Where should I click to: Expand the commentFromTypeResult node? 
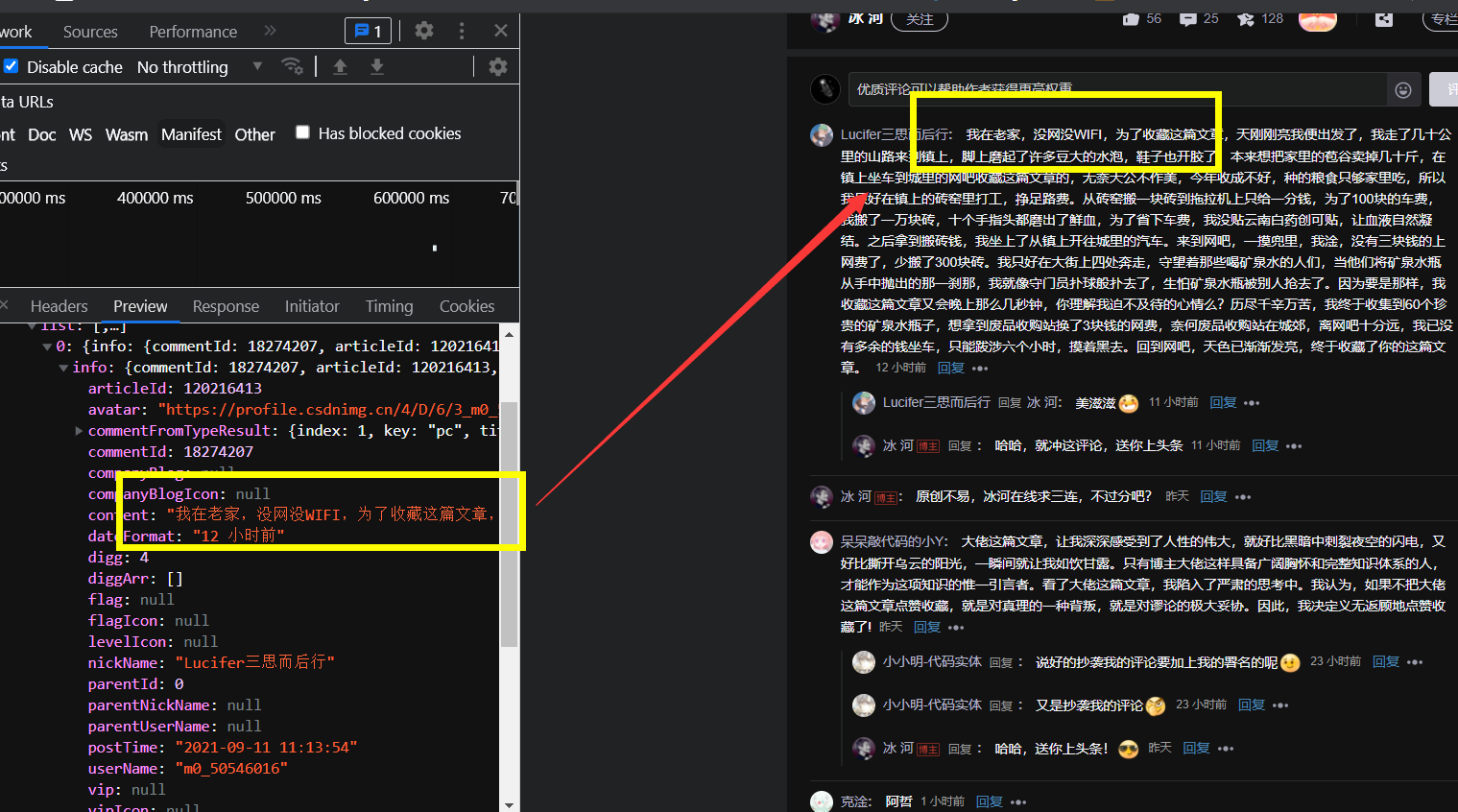(x=78, y=430)
